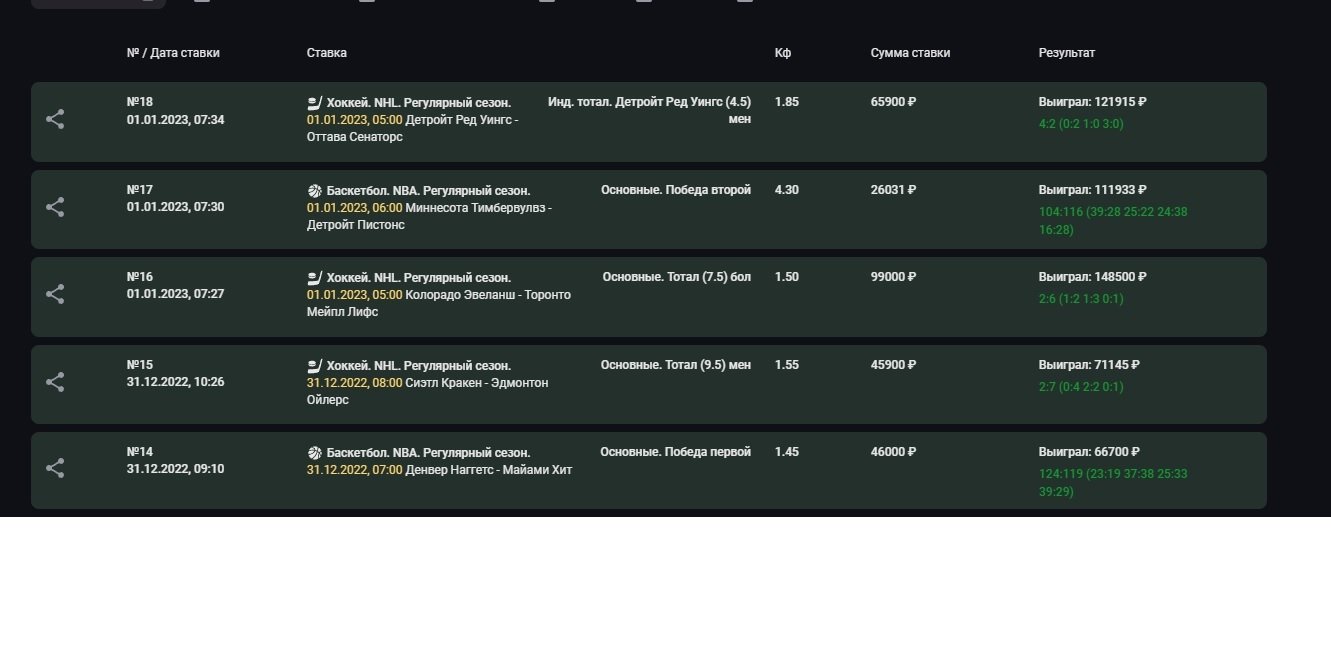Sort by the "№ / Дата ставки" column header
Screen dimensions: 1331x648
(173, 53)
